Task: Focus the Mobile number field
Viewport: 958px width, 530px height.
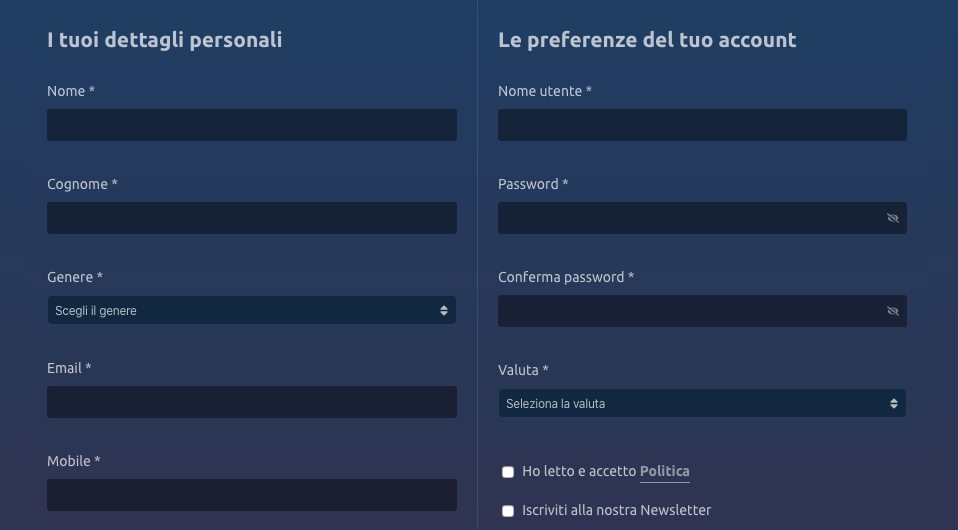Action: [252, 495]
